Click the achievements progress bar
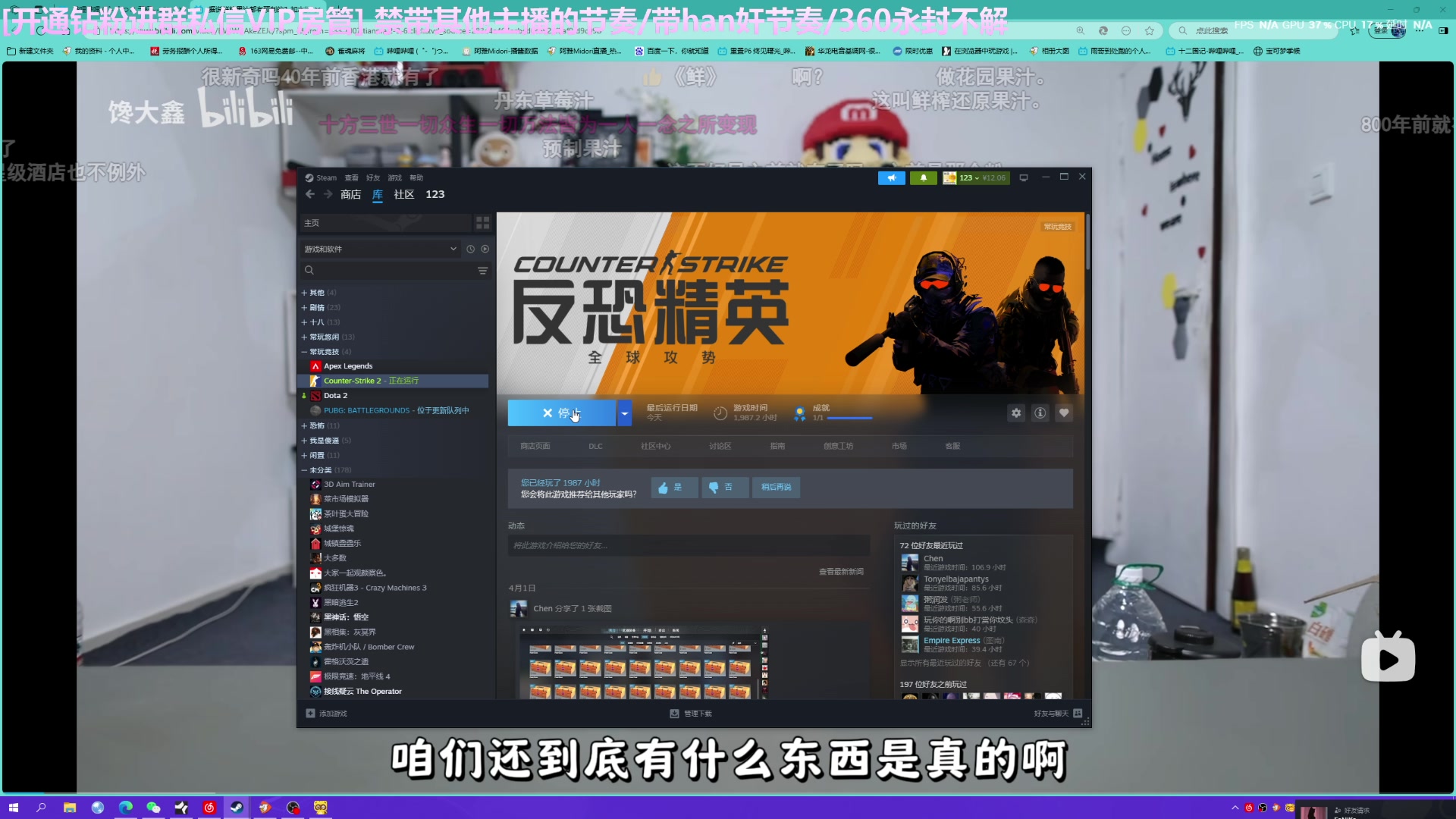The image size is (1456, 819). click(849, 418)
